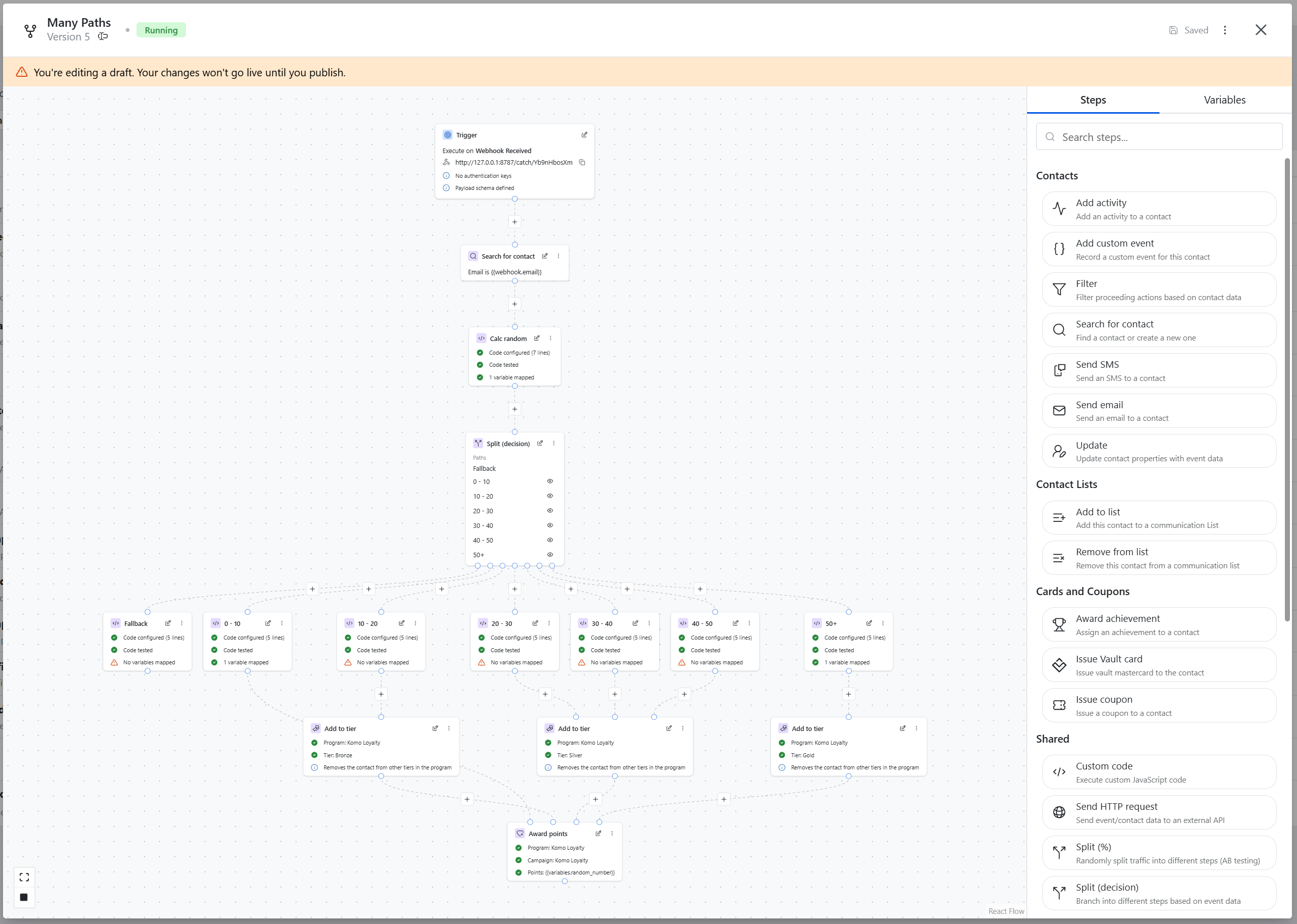
Task: Edit the Split (decision) node
Action: click(540, 443)
